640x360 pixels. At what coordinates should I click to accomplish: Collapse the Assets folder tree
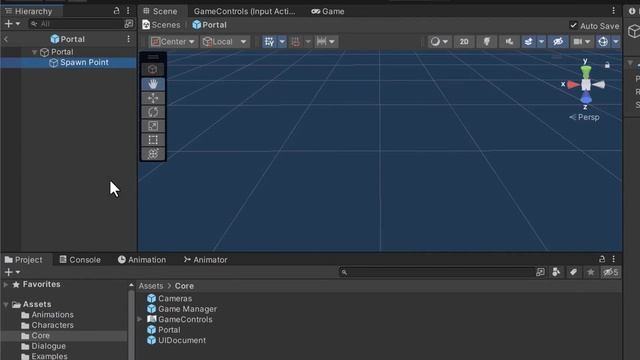6,304
